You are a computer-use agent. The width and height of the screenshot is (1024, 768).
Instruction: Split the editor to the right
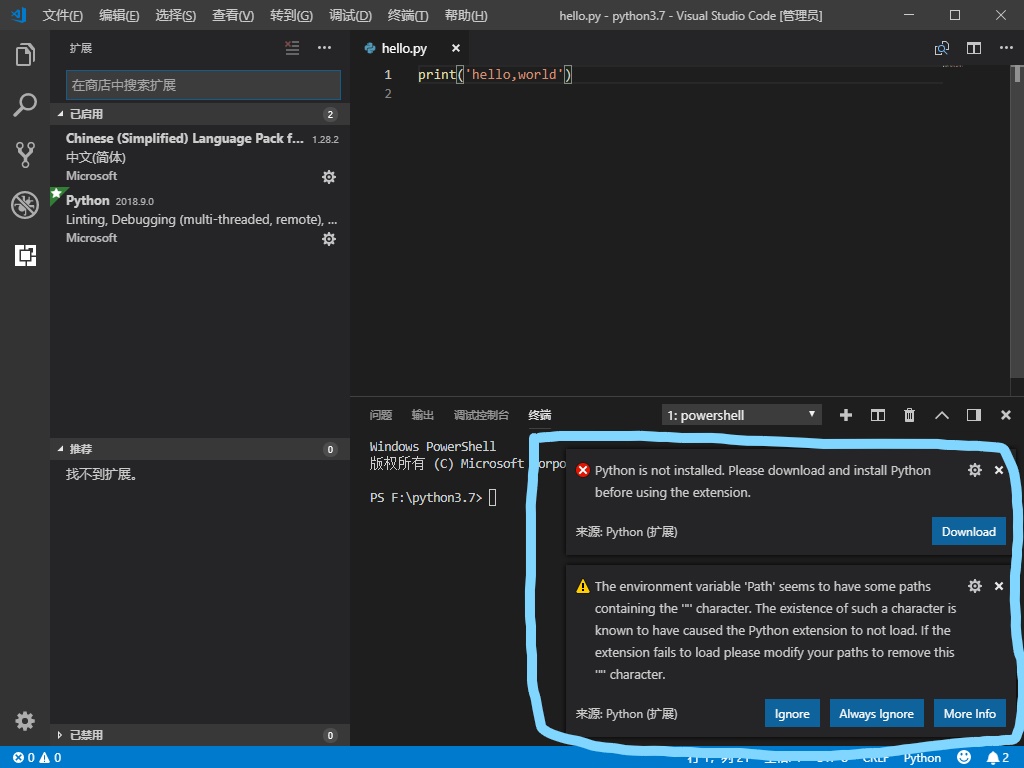[974, 48]
